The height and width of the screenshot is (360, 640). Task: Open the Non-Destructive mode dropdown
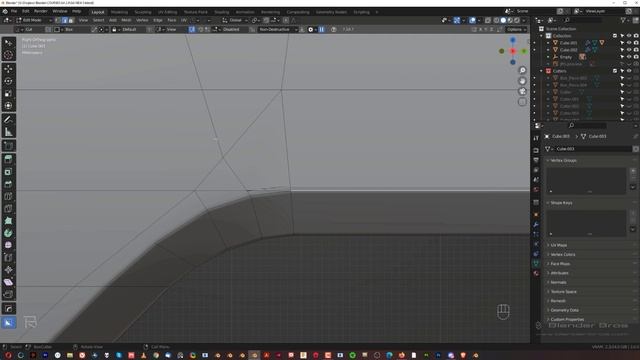278,29
